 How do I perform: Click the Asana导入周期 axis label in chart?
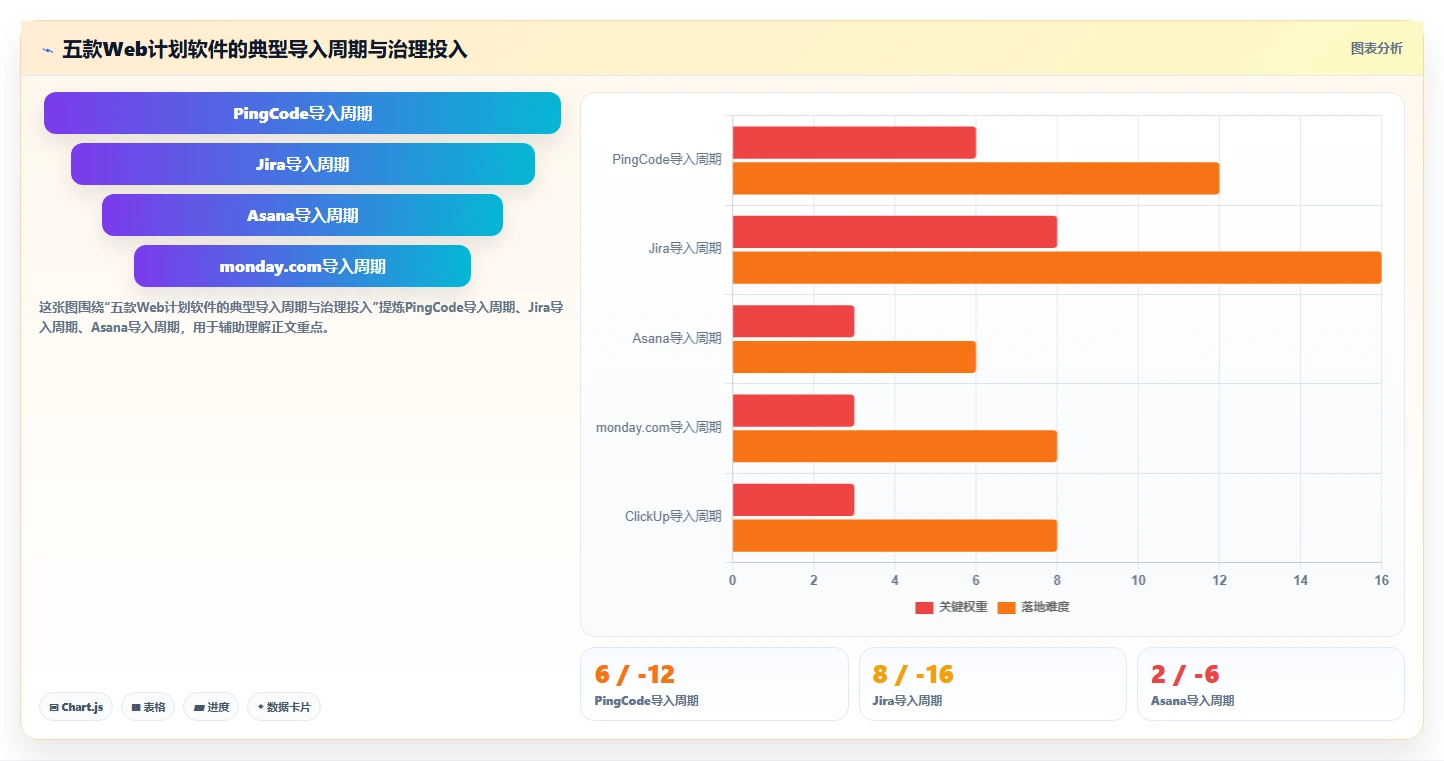click(677, 338)
